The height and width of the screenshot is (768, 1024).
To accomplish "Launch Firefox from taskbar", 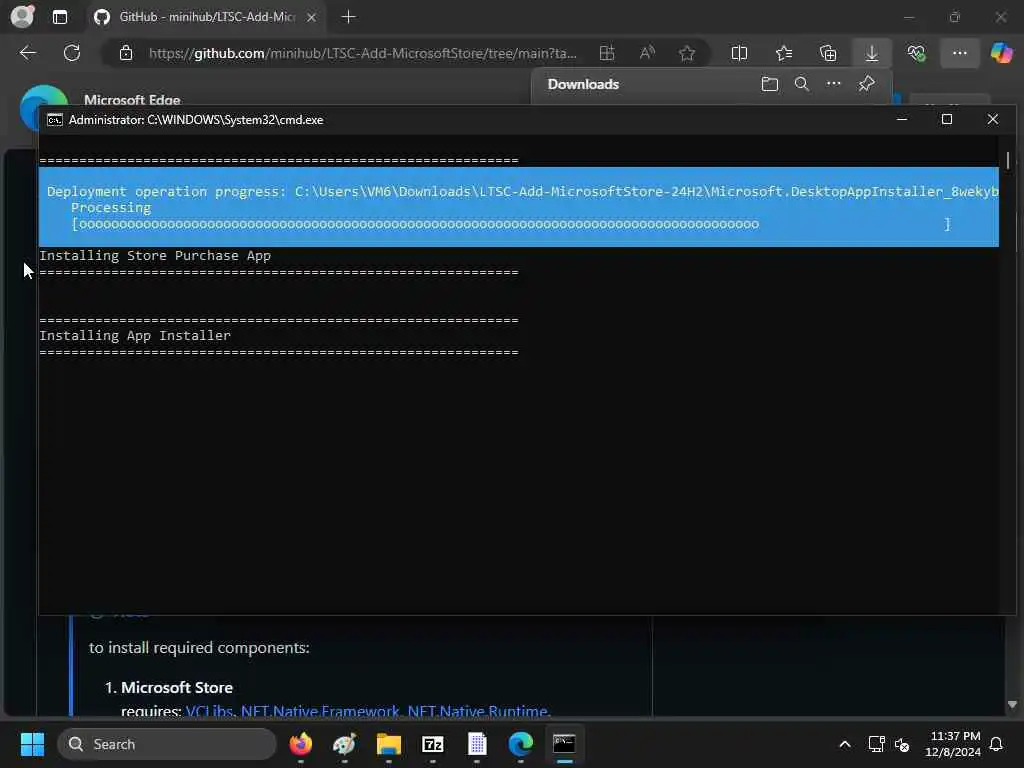I will 300,744.
